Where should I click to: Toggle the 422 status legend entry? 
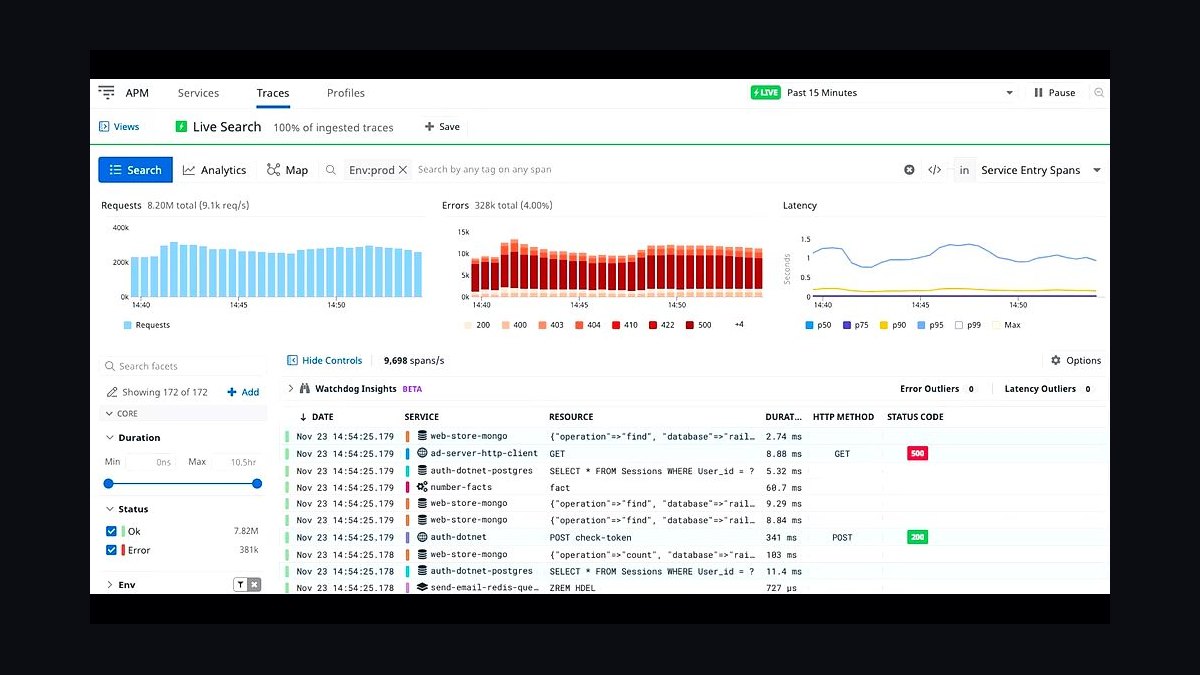662,325
